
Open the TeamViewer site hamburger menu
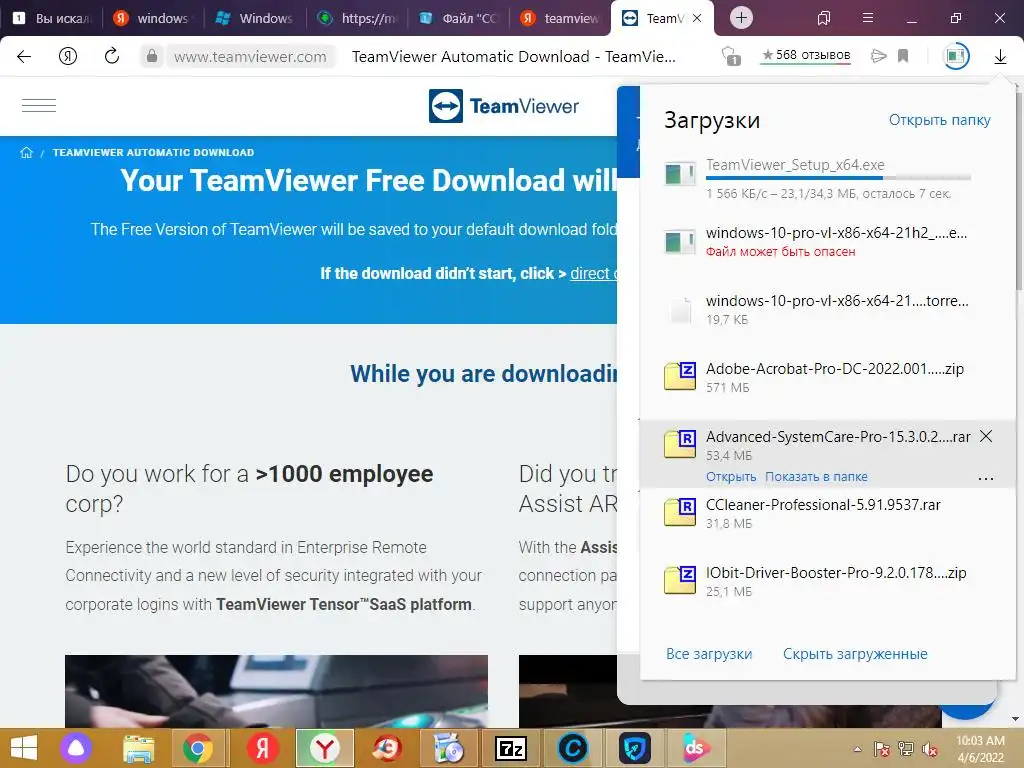(39, 105)
